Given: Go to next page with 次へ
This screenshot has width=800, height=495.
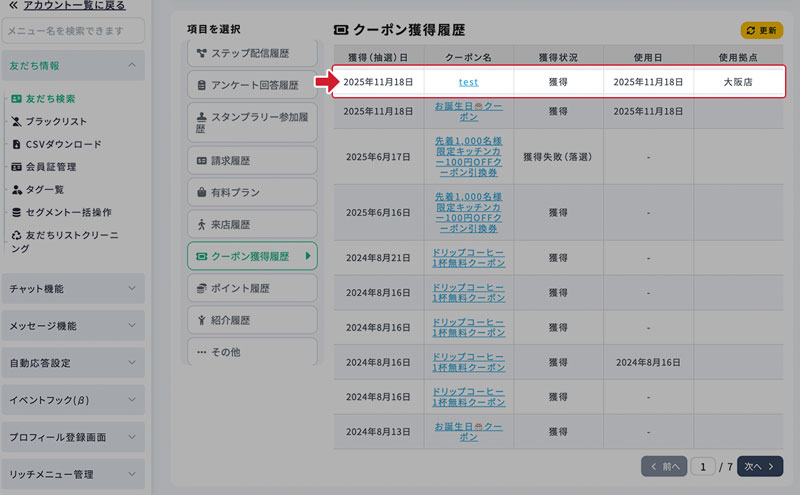Looking at the screenshot, I should coord(760,466).
